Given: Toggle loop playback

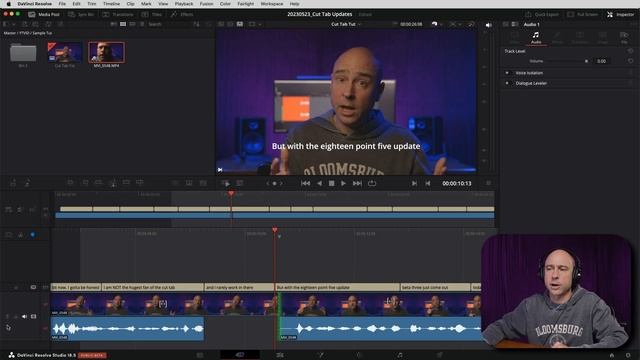Looking at the screenshot, I should coord(372,184).
